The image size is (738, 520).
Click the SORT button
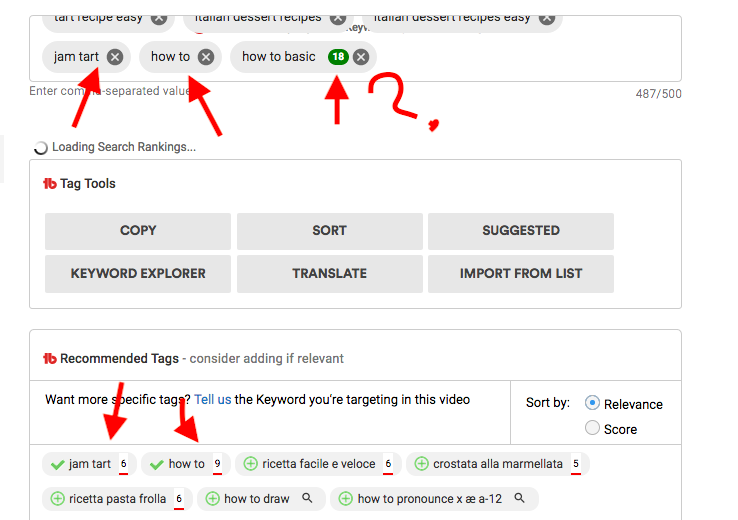[329, 231]
